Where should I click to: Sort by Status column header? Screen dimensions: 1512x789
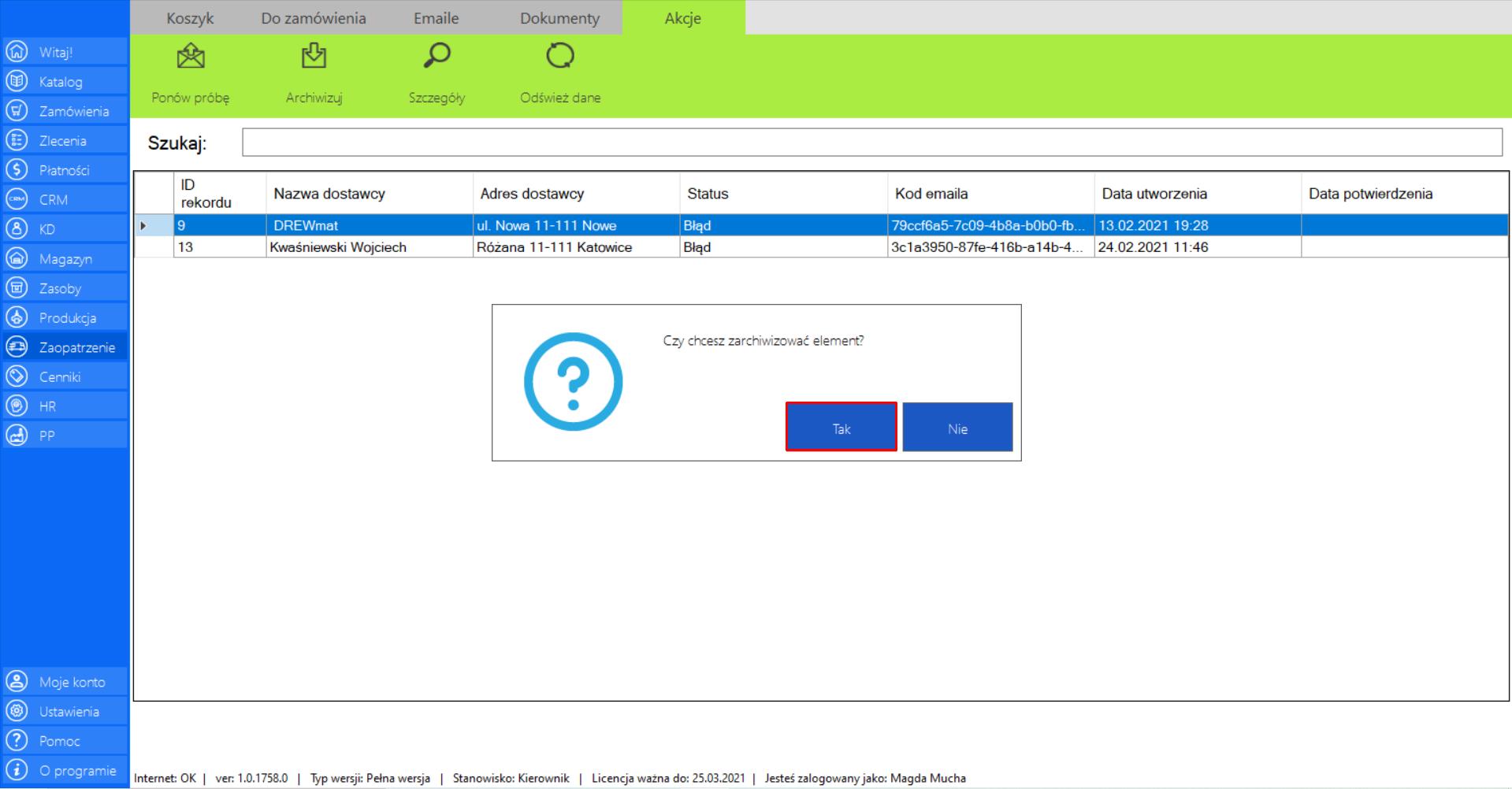click(x=783, y=194)
